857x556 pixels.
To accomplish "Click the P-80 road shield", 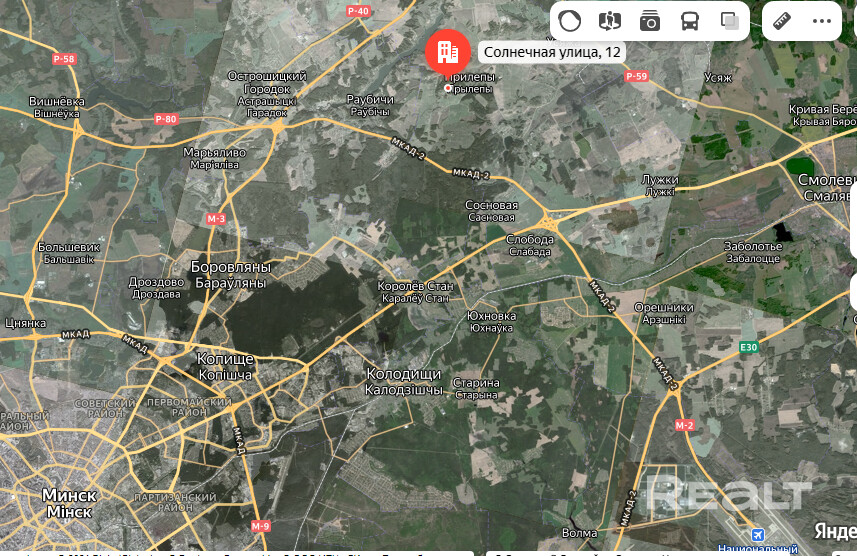I will [x=165, y=120].
